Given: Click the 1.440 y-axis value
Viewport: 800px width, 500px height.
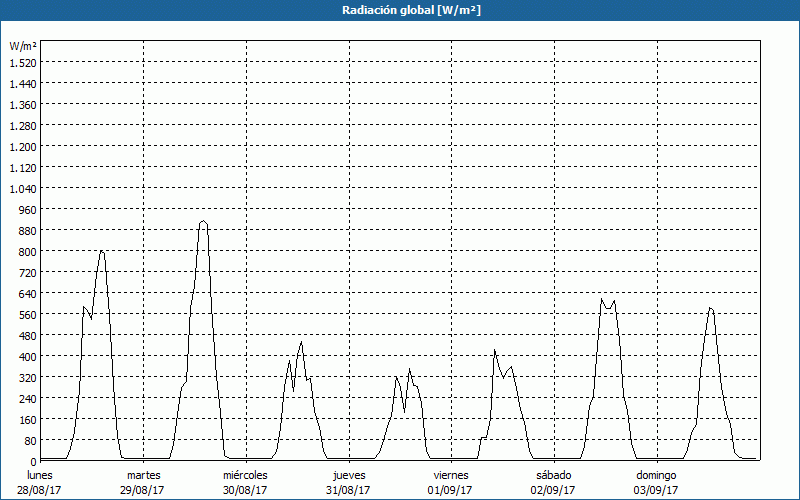Looking at the screenshot, I should 23,84.
